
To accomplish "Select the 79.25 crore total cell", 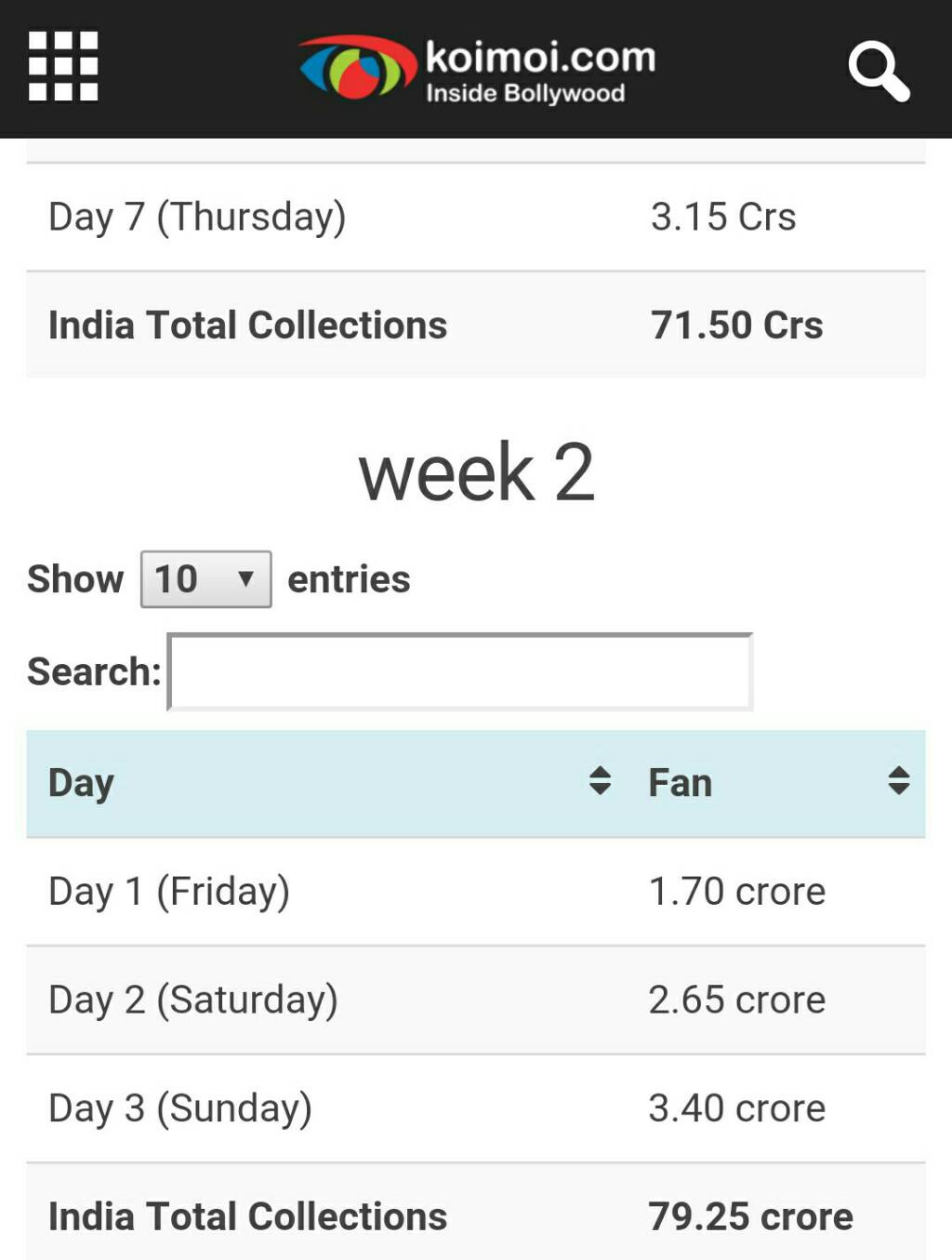I will pyautogui.click(x=750, y=1216).
